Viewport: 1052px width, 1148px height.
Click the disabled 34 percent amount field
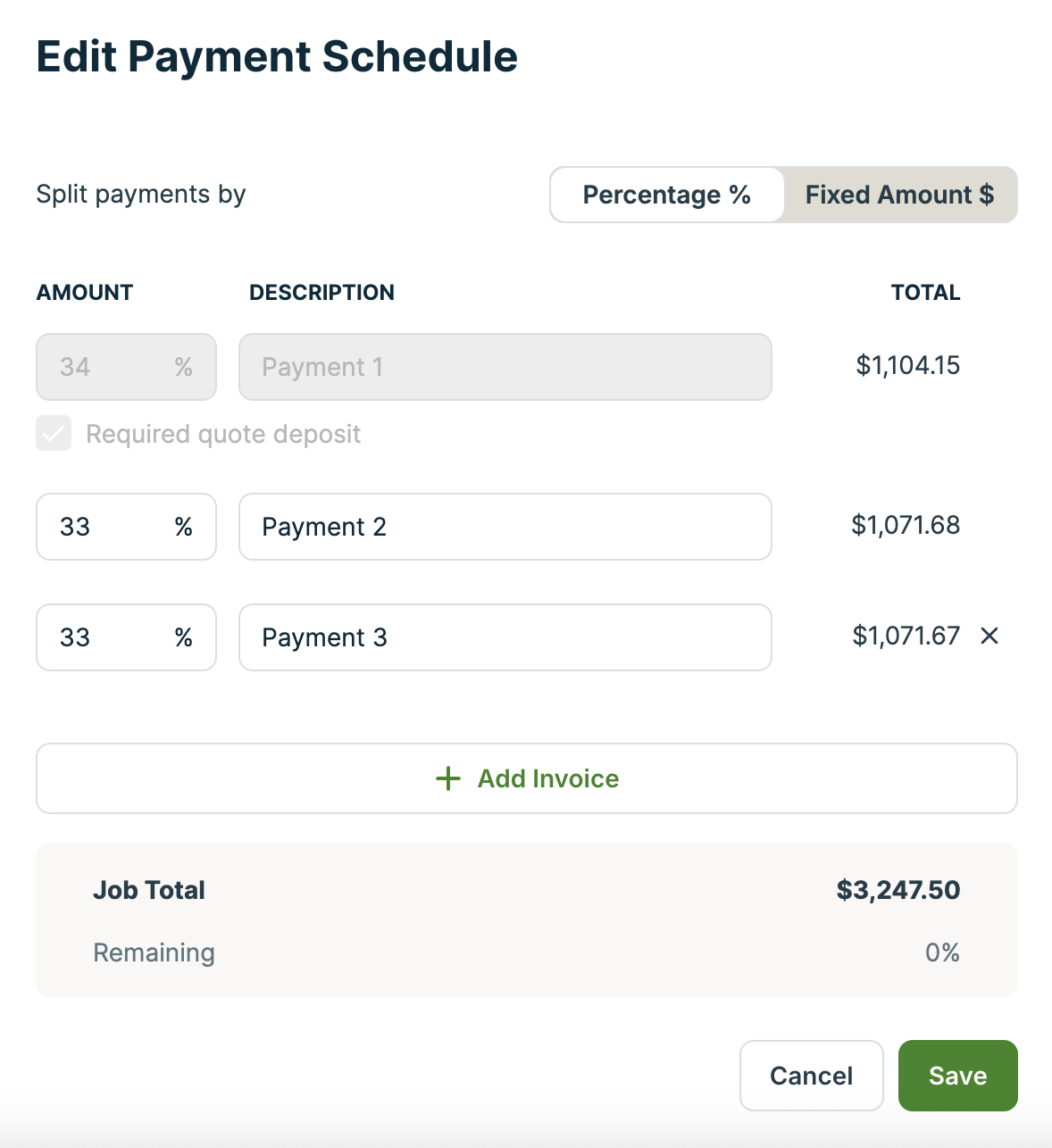point(126,367)
